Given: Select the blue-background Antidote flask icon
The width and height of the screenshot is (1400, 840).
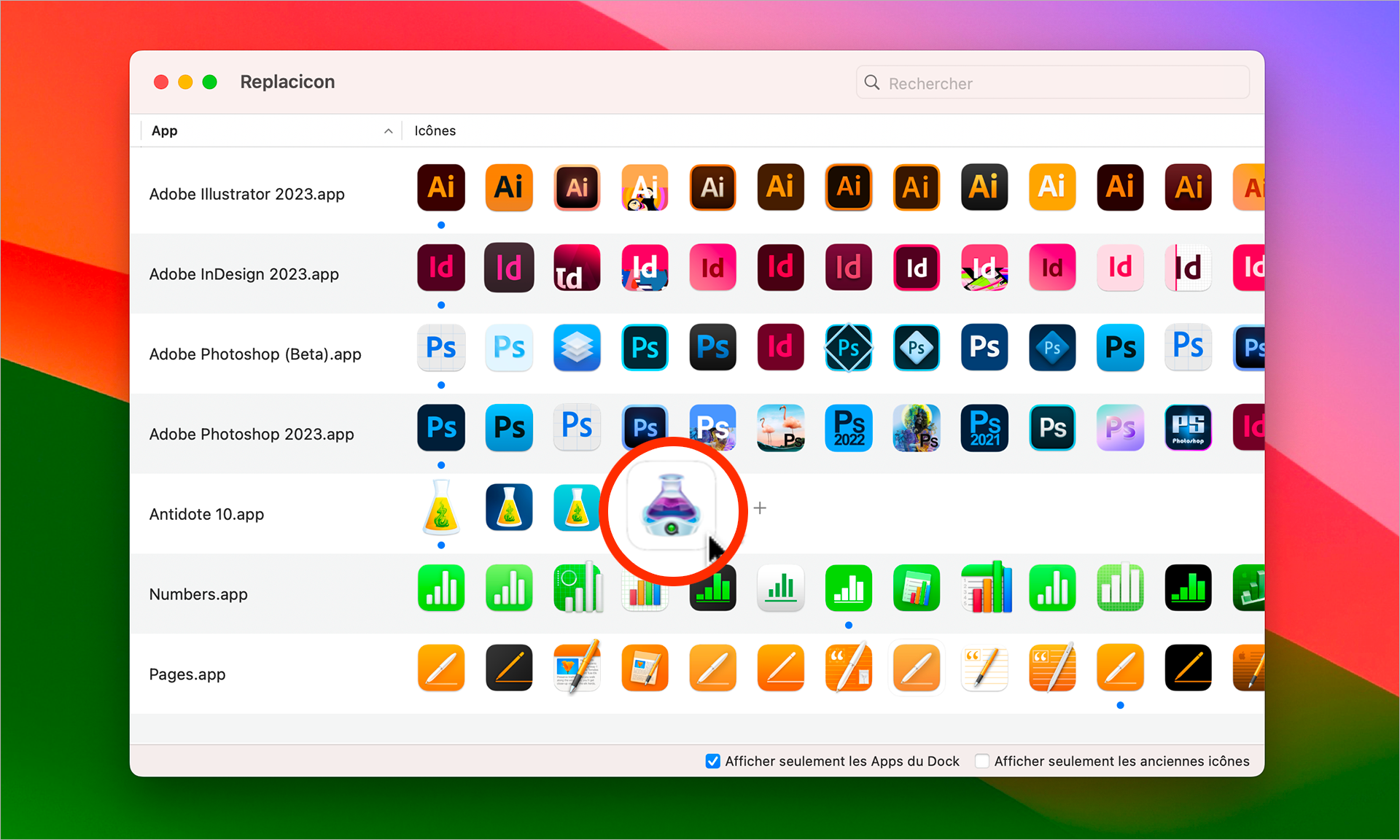Looking at the screenshot, I should pos(509,507).
